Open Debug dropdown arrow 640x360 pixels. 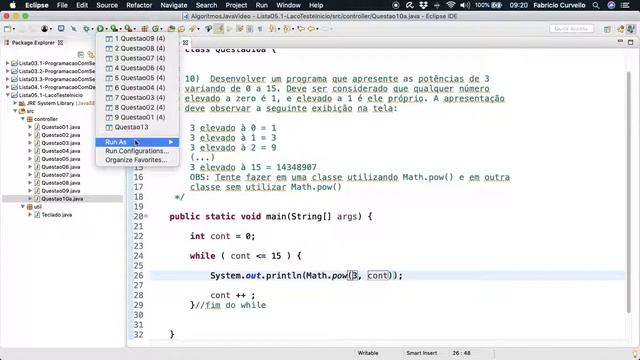click(92, 29)
